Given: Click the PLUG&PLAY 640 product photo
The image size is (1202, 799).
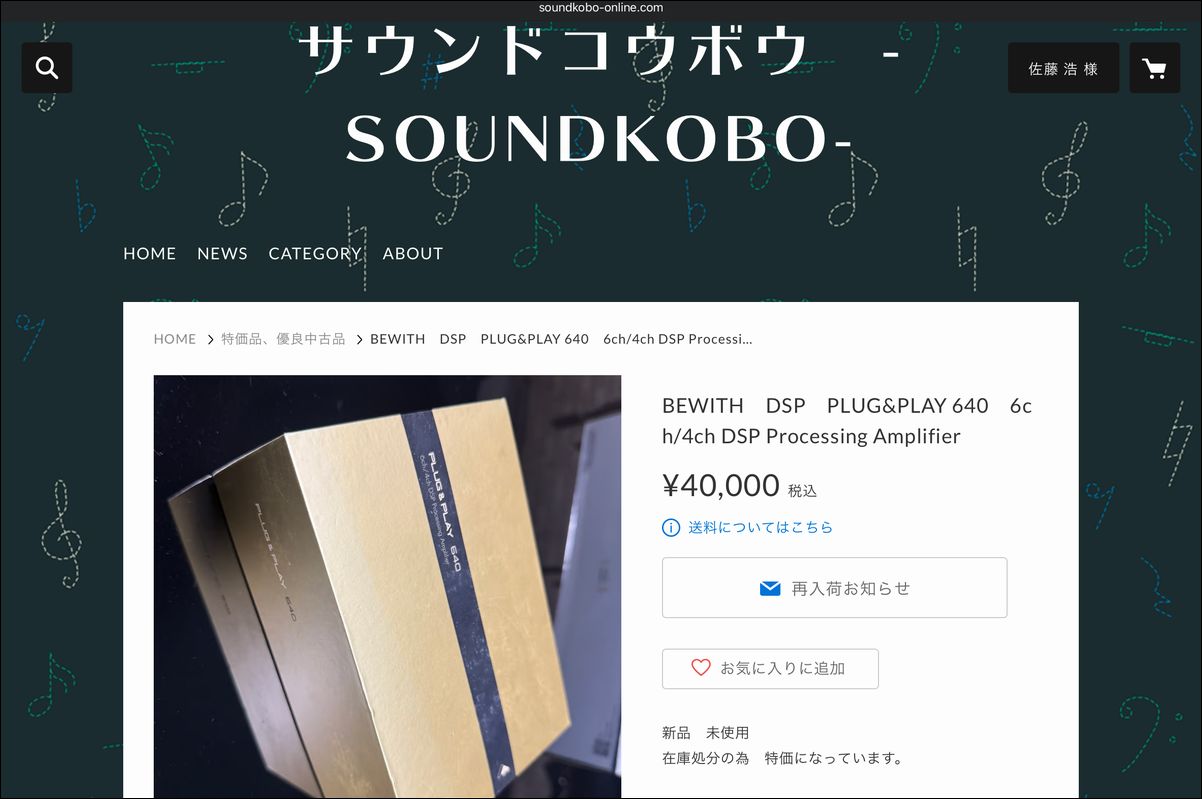Looking at the screenshot, I should pyautogui.click(x=387, y=586).
